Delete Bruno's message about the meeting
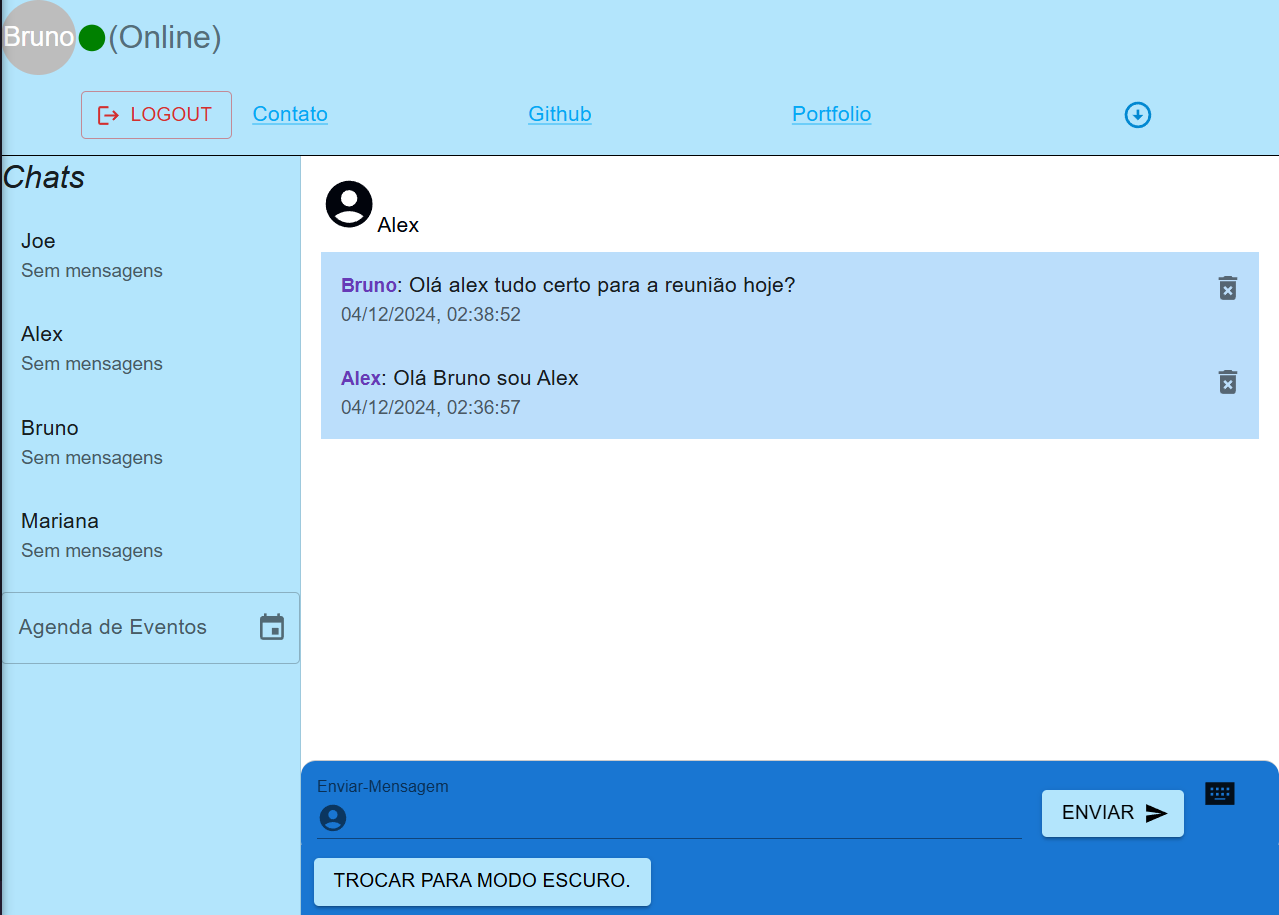 [x=1227, y=288]
